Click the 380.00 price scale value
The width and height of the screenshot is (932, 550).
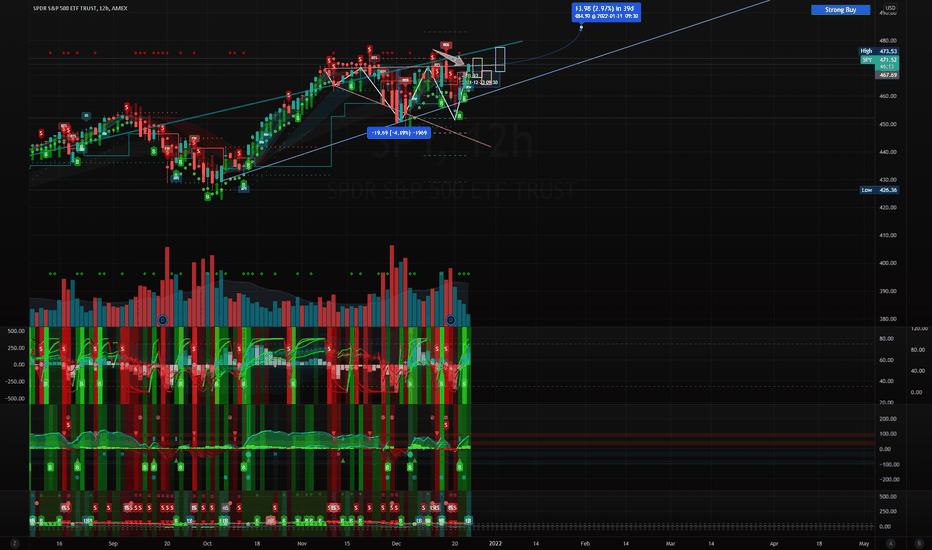point(888,319)
